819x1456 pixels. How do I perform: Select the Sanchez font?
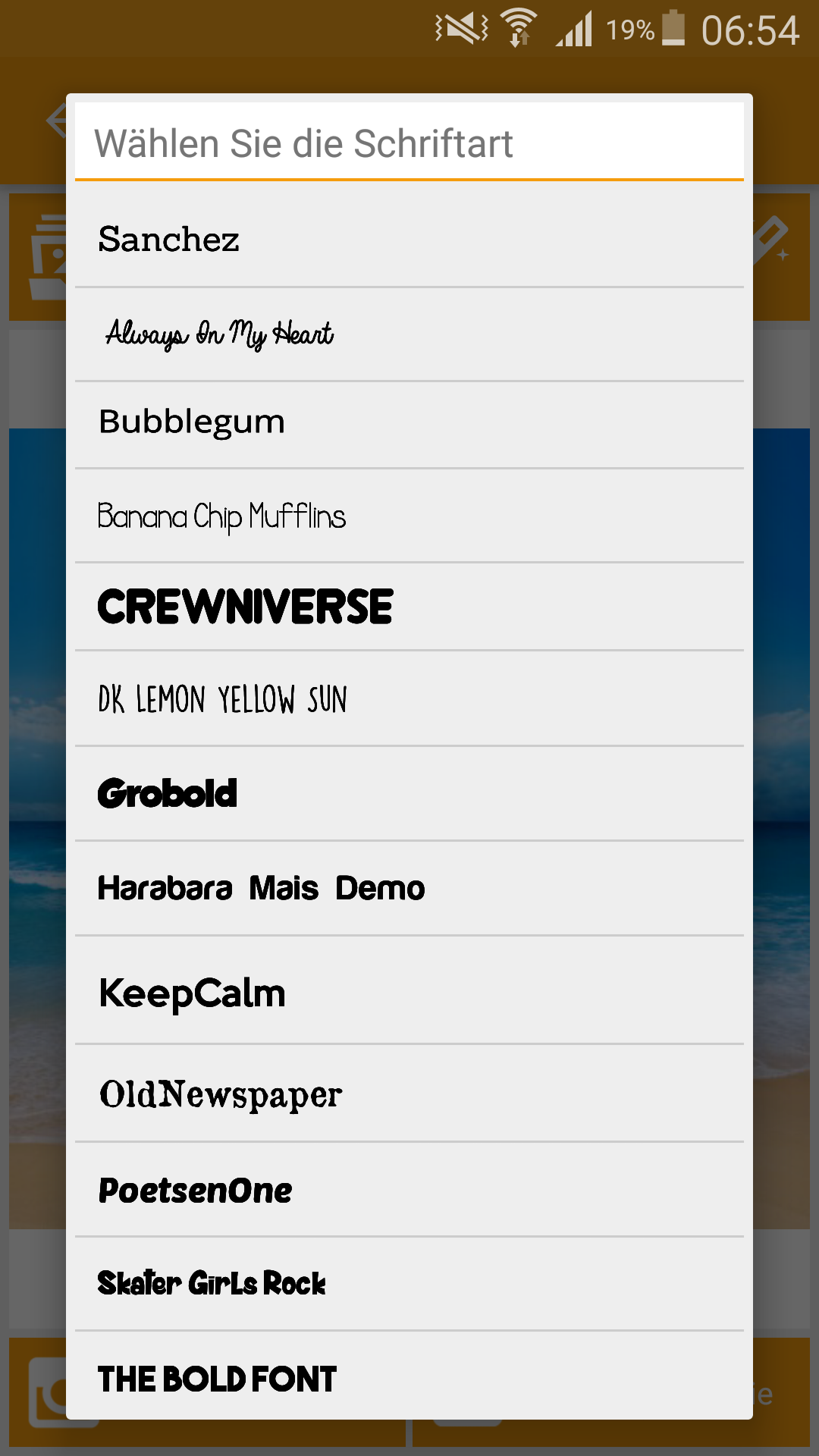click(409, 240)
